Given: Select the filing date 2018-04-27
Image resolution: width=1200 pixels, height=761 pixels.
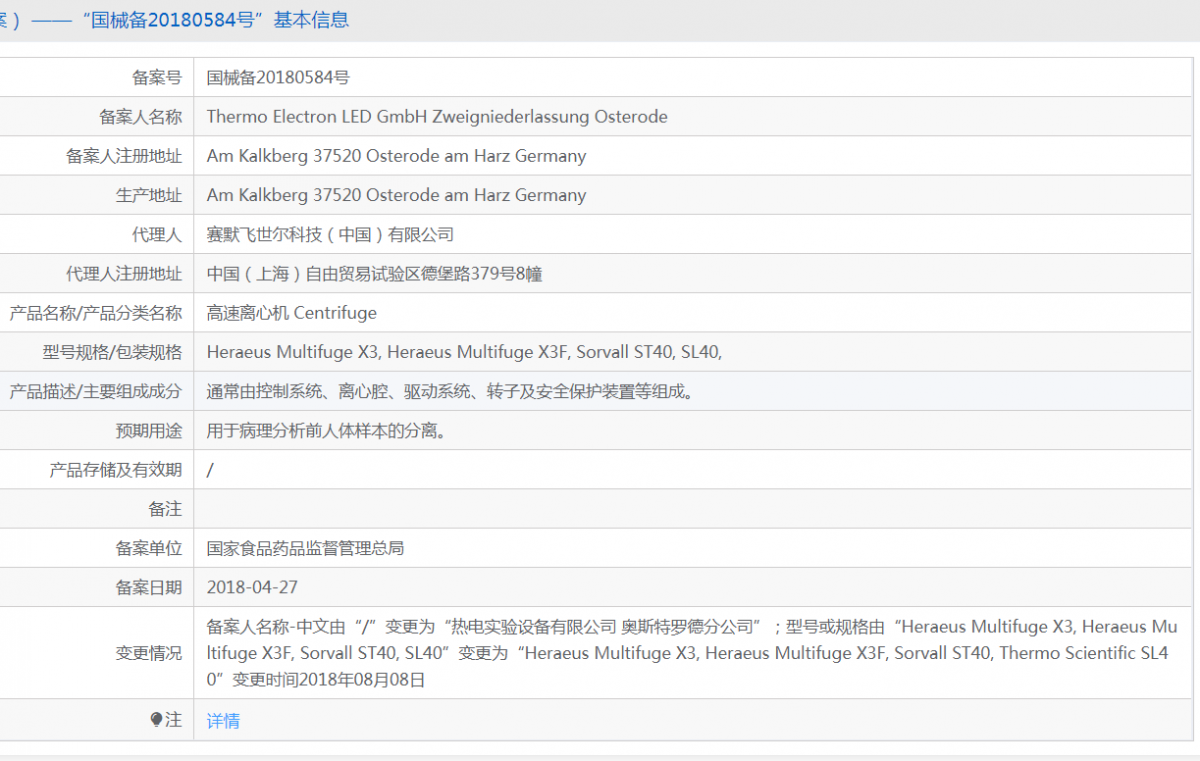Looking at the screenshot, I should click(x=252, y=587).
